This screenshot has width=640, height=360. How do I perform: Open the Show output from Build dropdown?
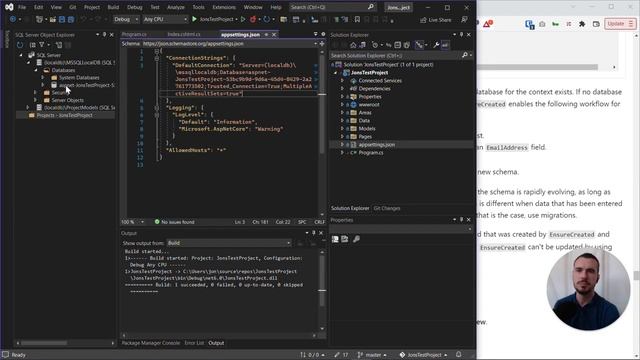click(x=229, y=243)
